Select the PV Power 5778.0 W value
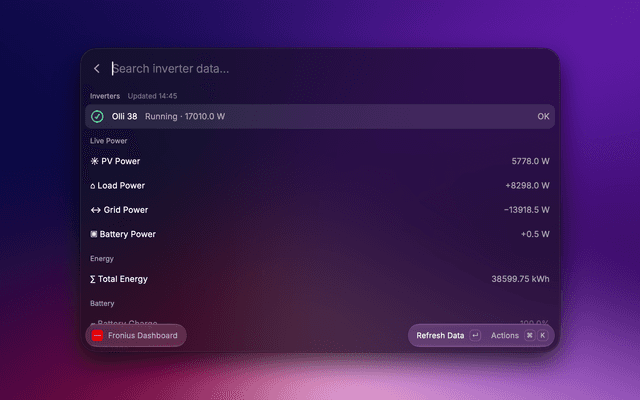 tap(530, 161)
